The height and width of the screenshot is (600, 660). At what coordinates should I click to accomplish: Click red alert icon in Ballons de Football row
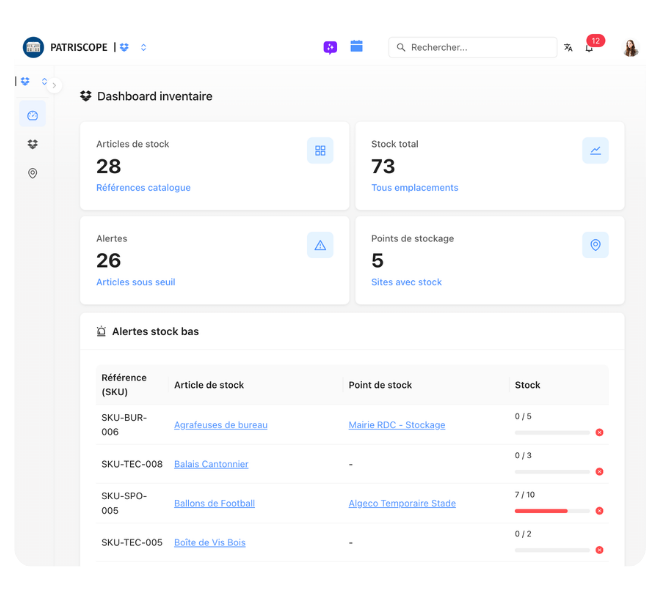599,511
